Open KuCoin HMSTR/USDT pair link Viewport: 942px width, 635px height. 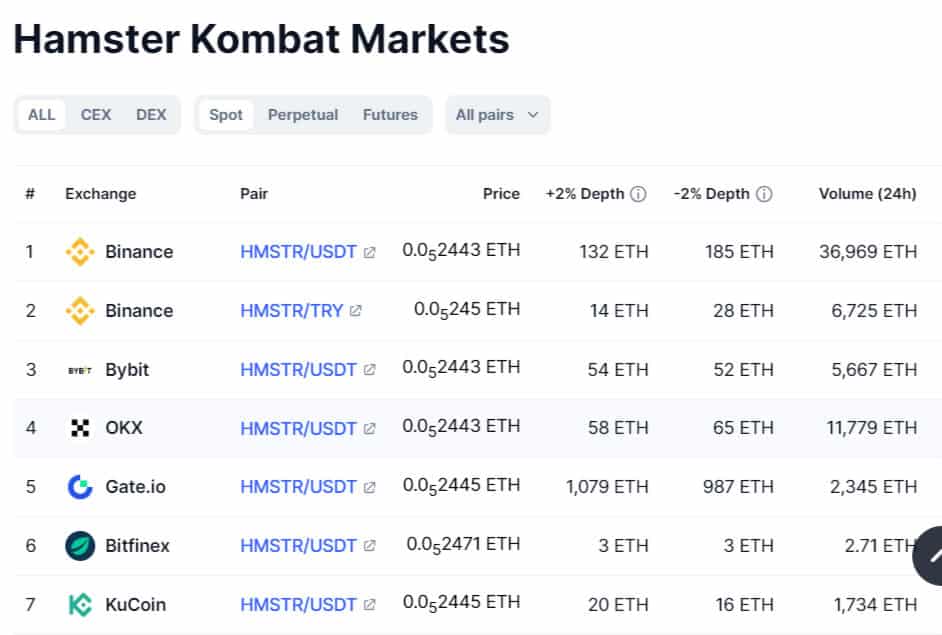[x=299, y=604]
